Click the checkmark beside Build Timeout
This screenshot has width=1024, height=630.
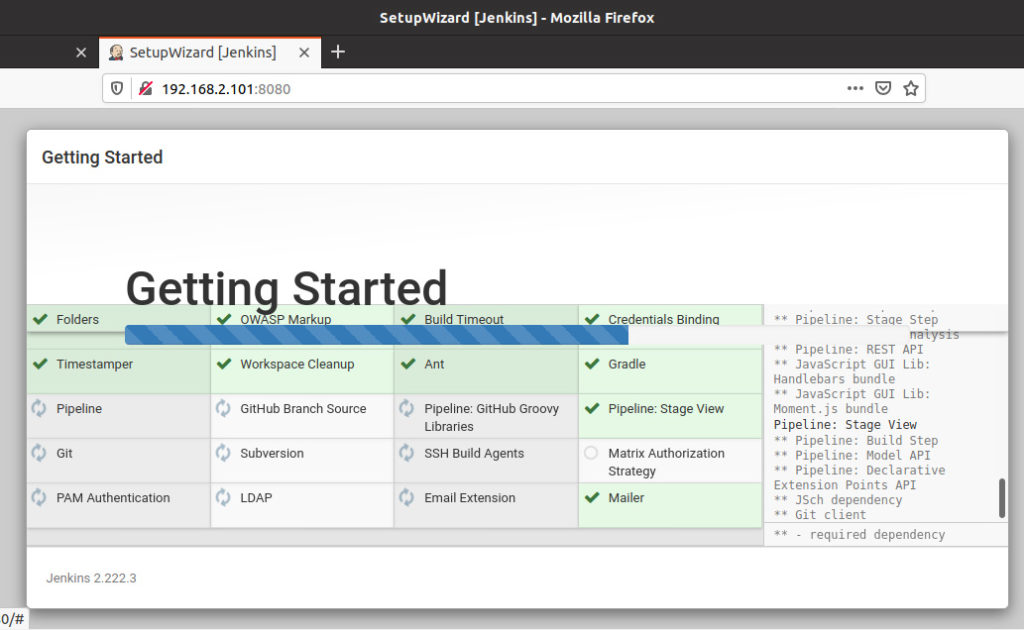click(x=408, y=319)
